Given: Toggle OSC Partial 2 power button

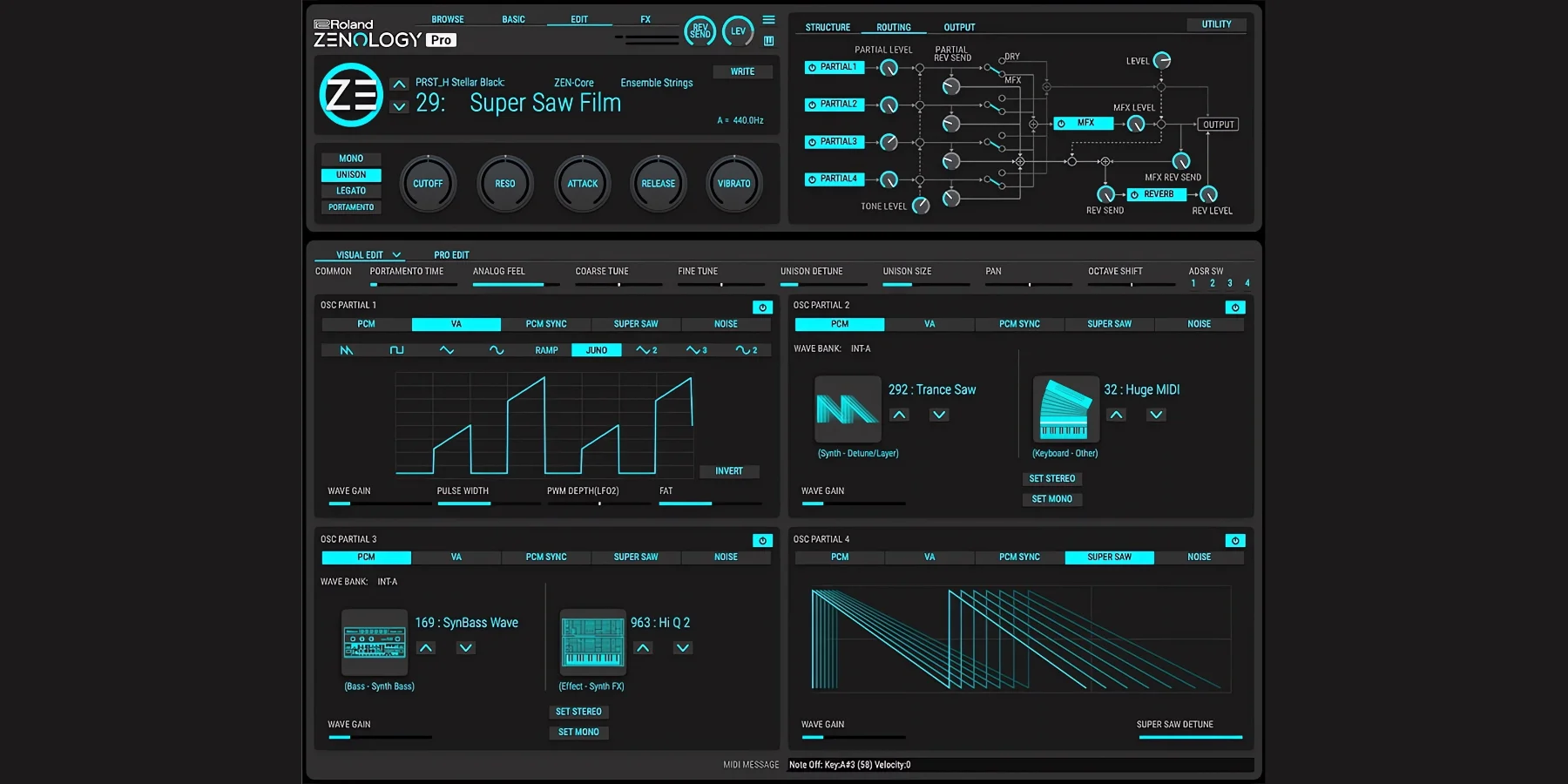Looking at the screenshot, I should click(1235, 308).
